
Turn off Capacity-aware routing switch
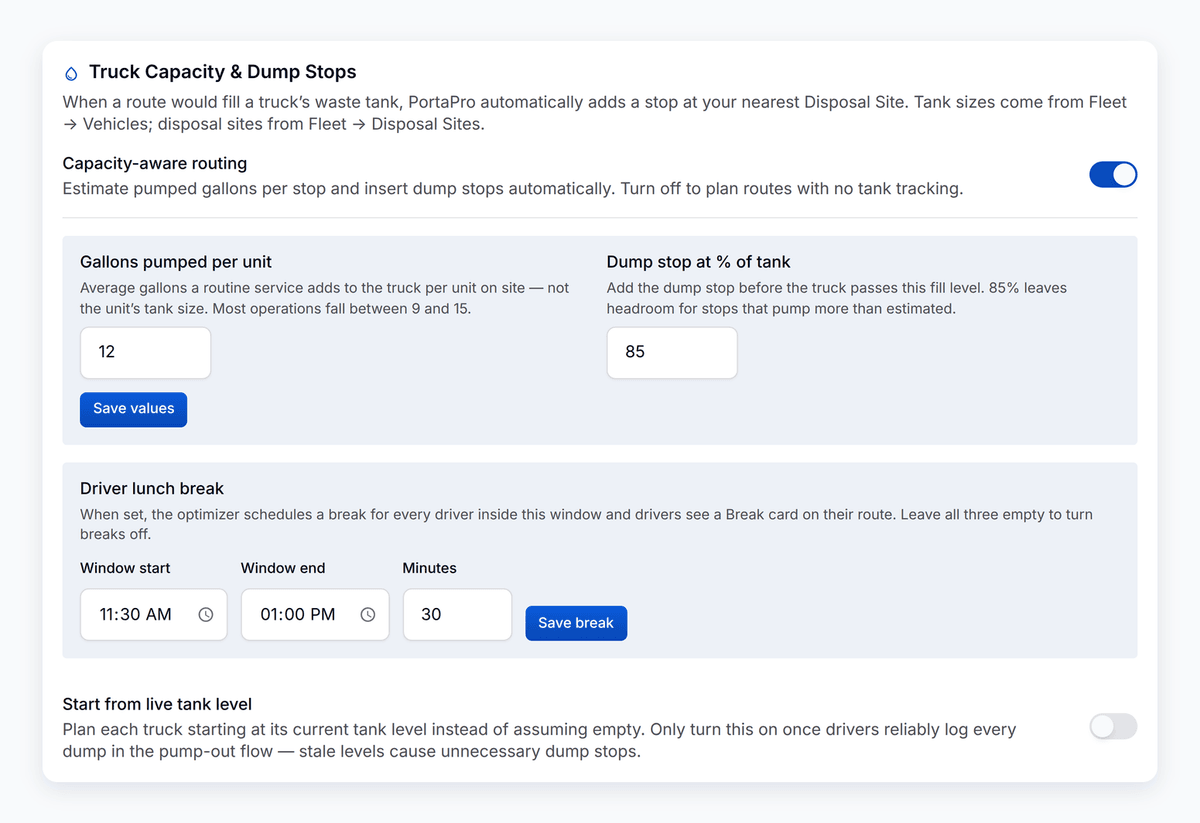[x=1113, y=175]
